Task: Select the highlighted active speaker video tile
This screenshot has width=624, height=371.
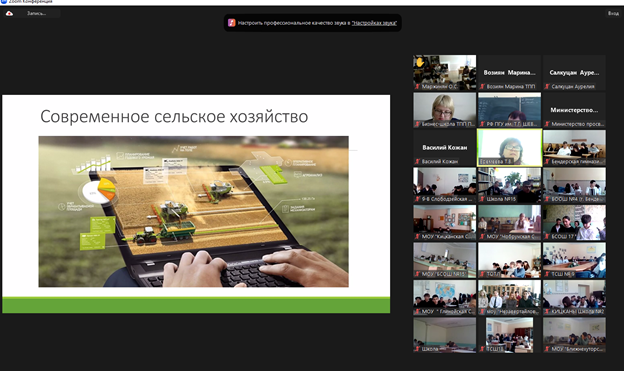Action: point(509,147)
